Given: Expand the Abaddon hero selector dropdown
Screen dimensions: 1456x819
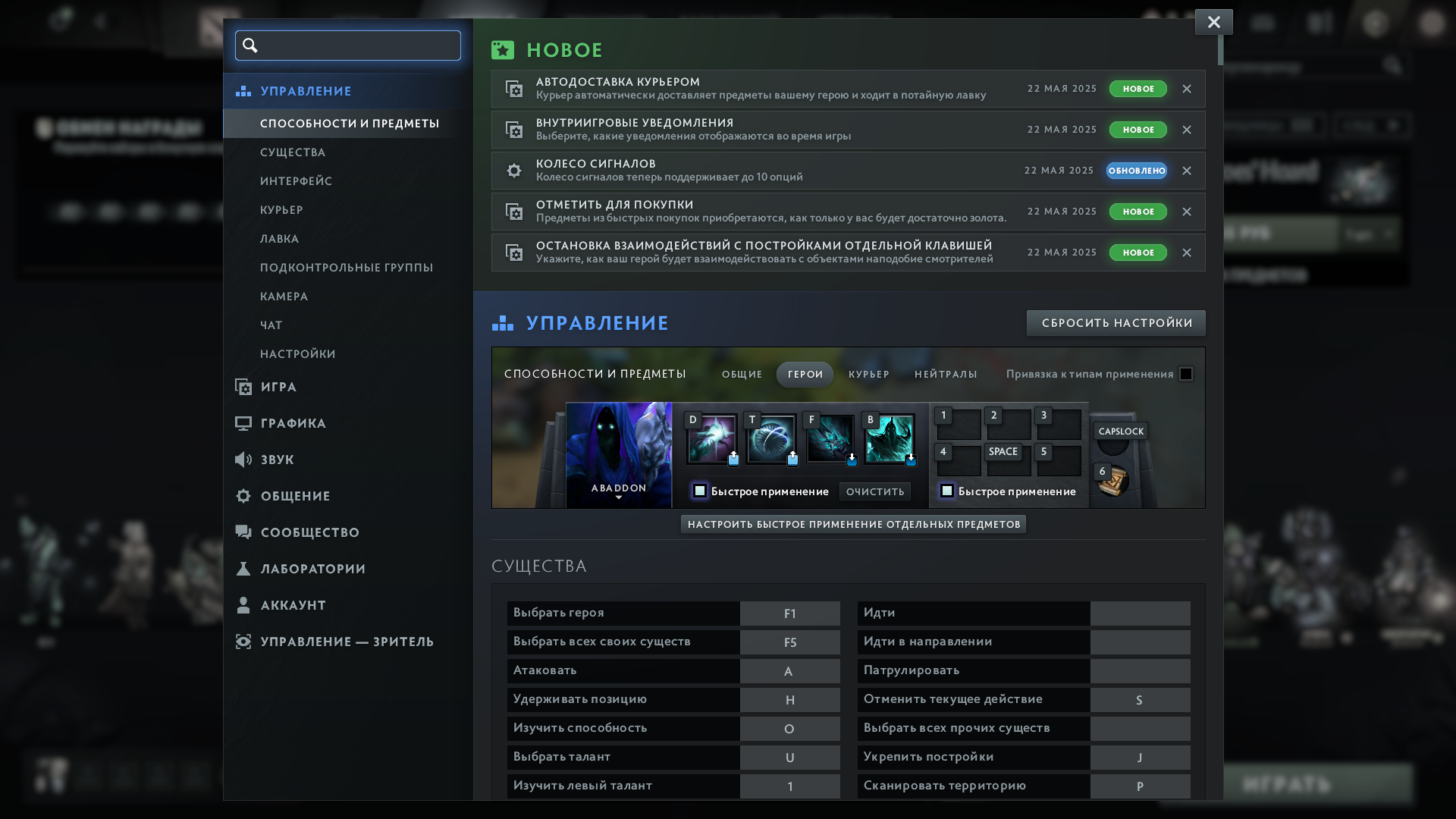Looking at the screenshot, I should pyautogui.click(x=619, y=497).
